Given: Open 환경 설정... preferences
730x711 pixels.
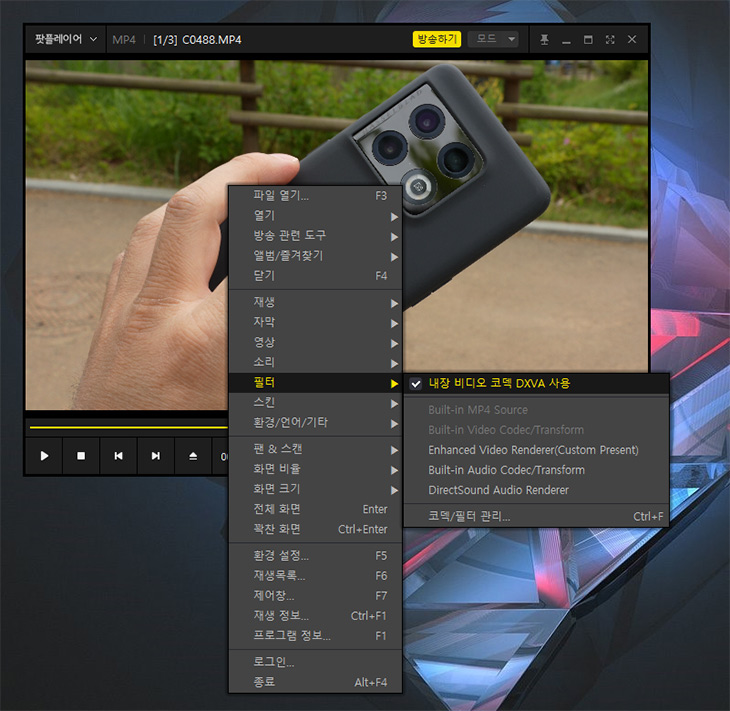Looking at the screenshot, I should point(315,556).
